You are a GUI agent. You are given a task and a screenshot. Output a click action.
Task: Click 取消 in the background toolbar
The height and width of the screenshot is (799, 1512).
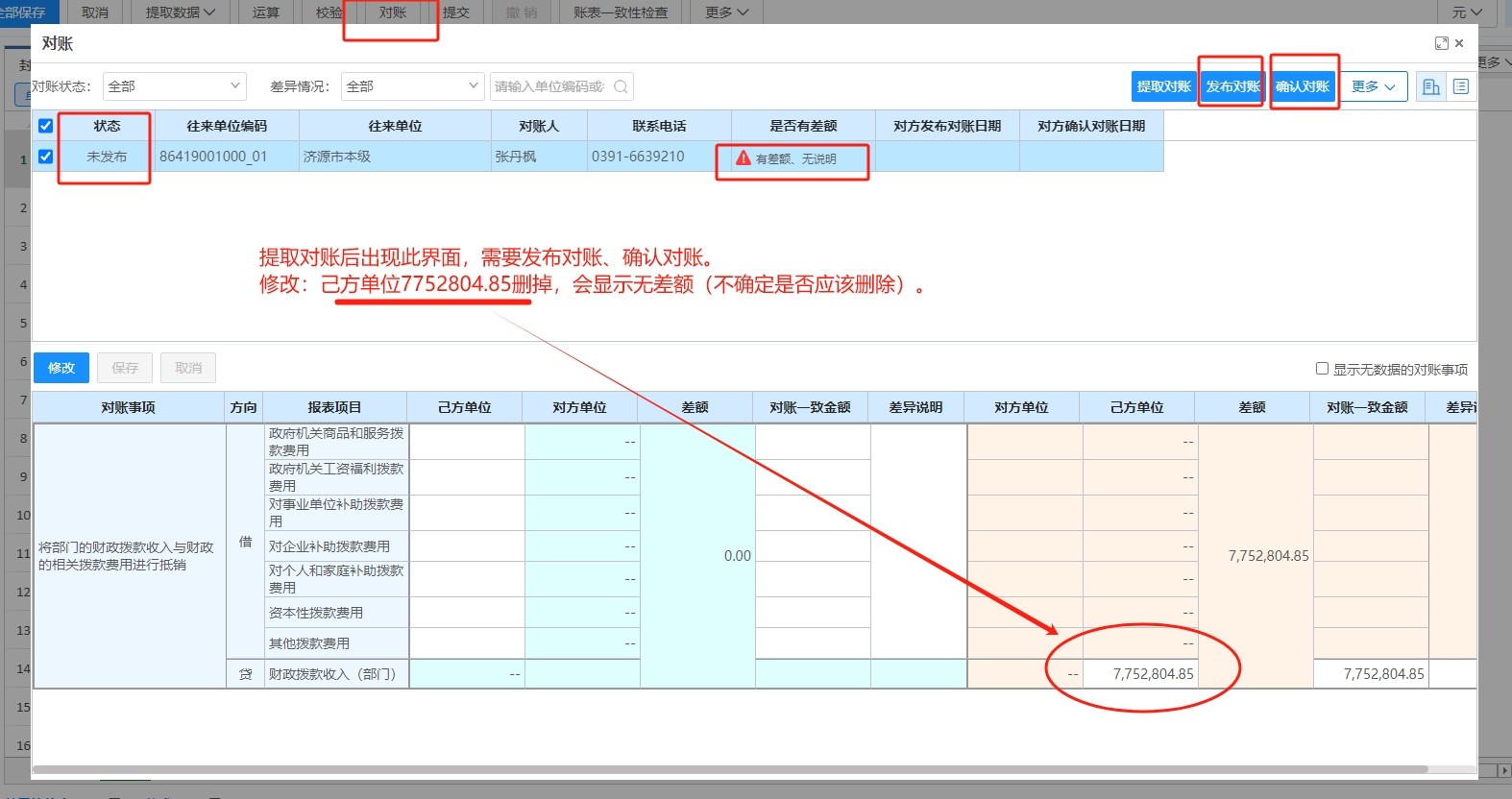point(95,12)
